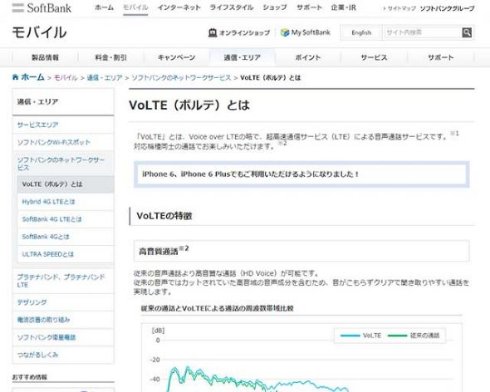The image size is (490, 392).
Task: Click the VoLTE legend entry in chart
Action: coord(361,335)
